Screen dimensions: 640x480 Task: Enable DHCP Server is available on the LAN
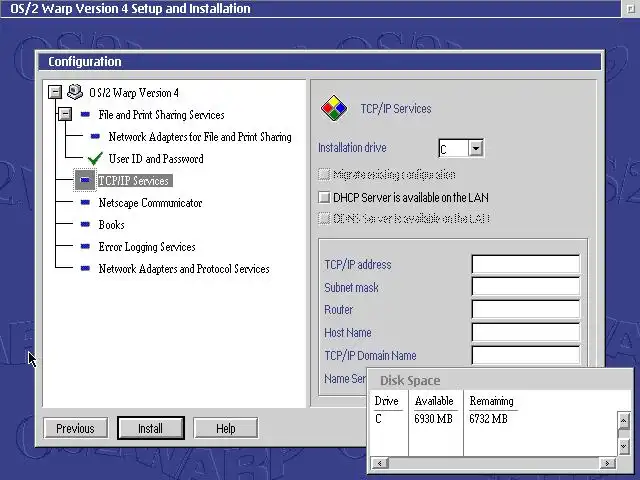tap(324, 198)
